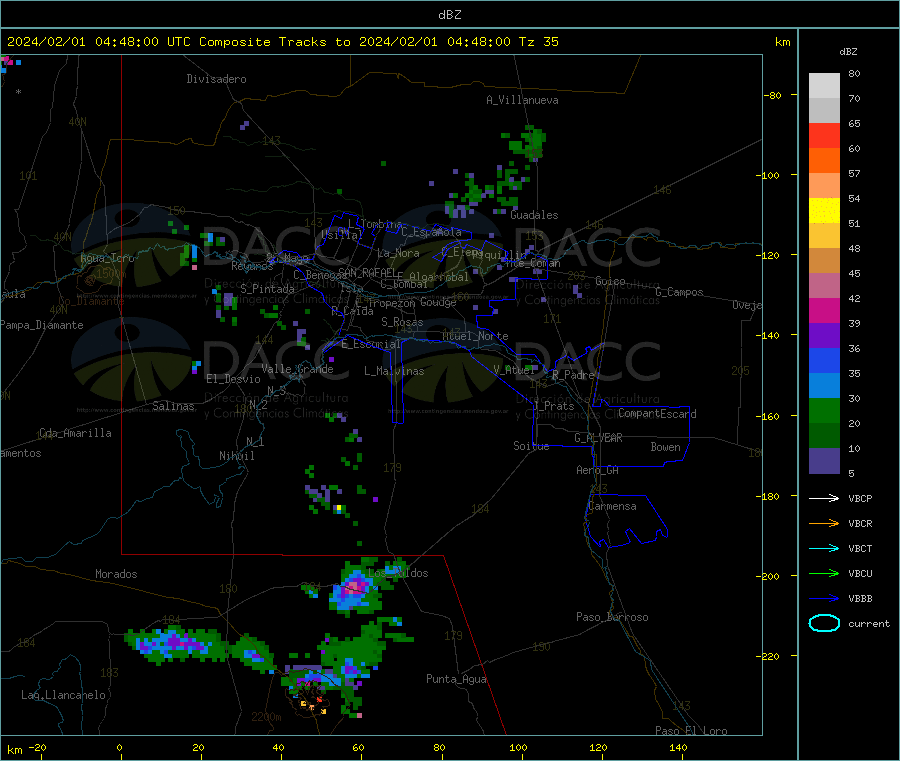
Task: Click the Salinas map label
Action: (173, 406)
